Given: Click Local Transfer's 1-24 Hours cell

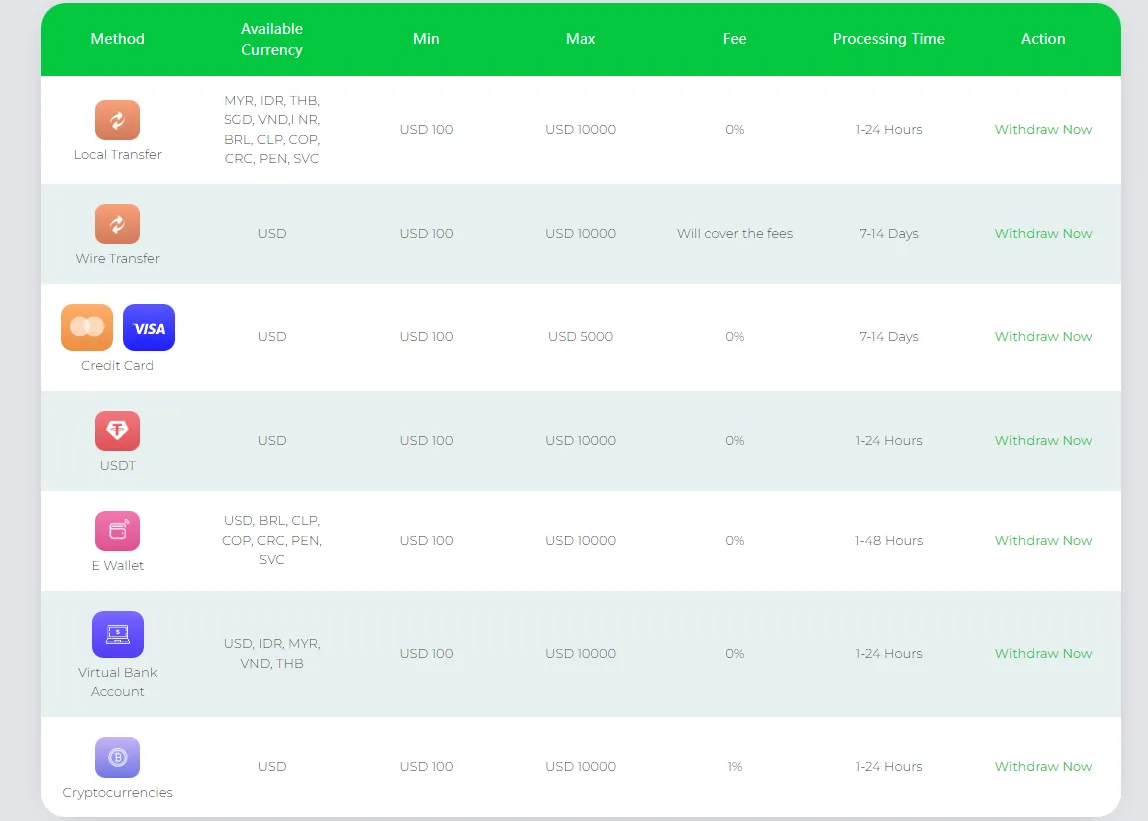Looking at the screenshot, I should point(889,130).
